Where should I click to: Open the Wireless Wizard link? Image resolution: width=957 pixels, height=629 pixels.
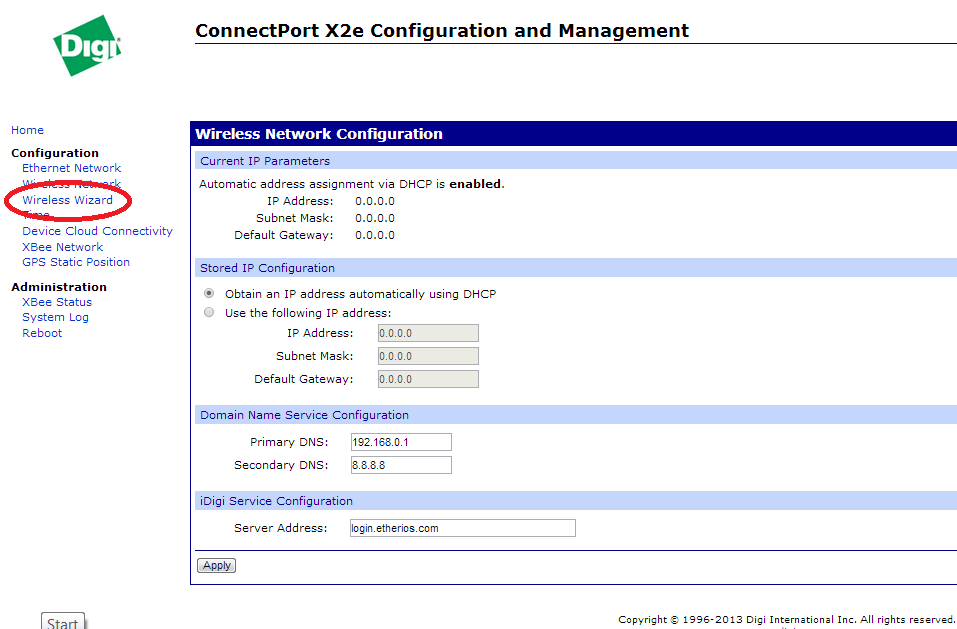click(x=67, y=200)
